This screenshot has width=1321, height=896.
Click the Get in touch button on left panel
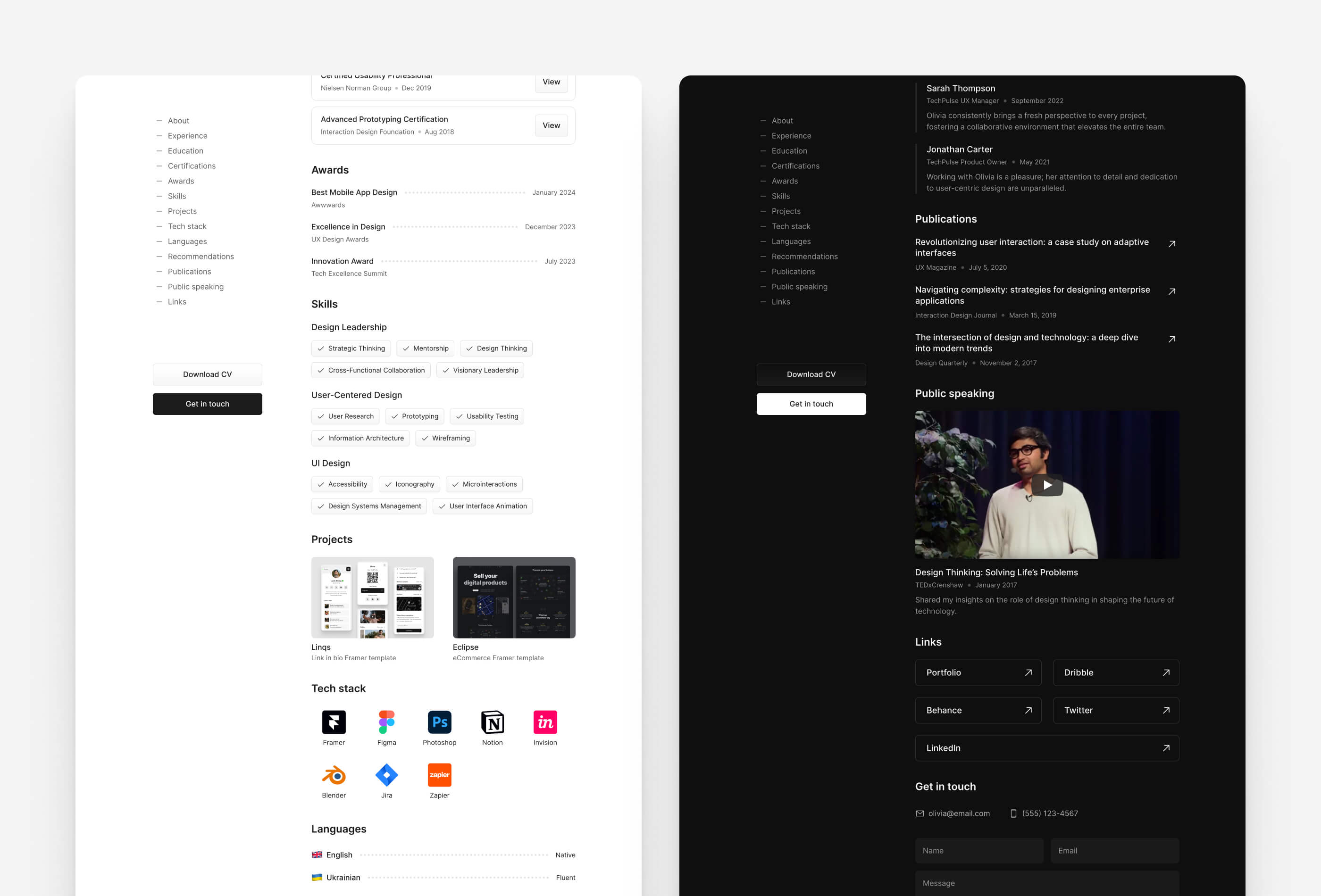point(207,403)
